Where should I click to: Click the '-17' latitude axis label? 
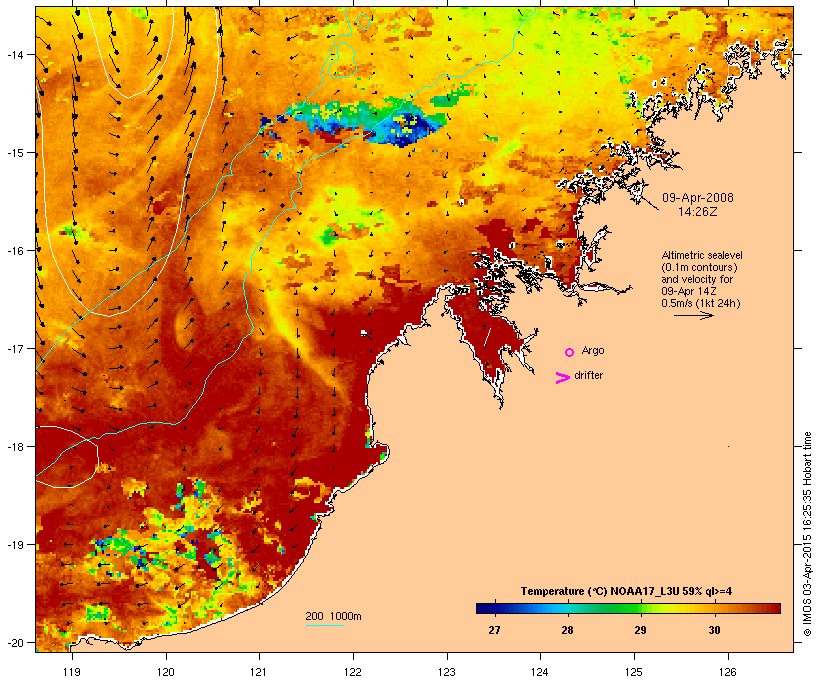pyautogui.click(x=14, y=348)
